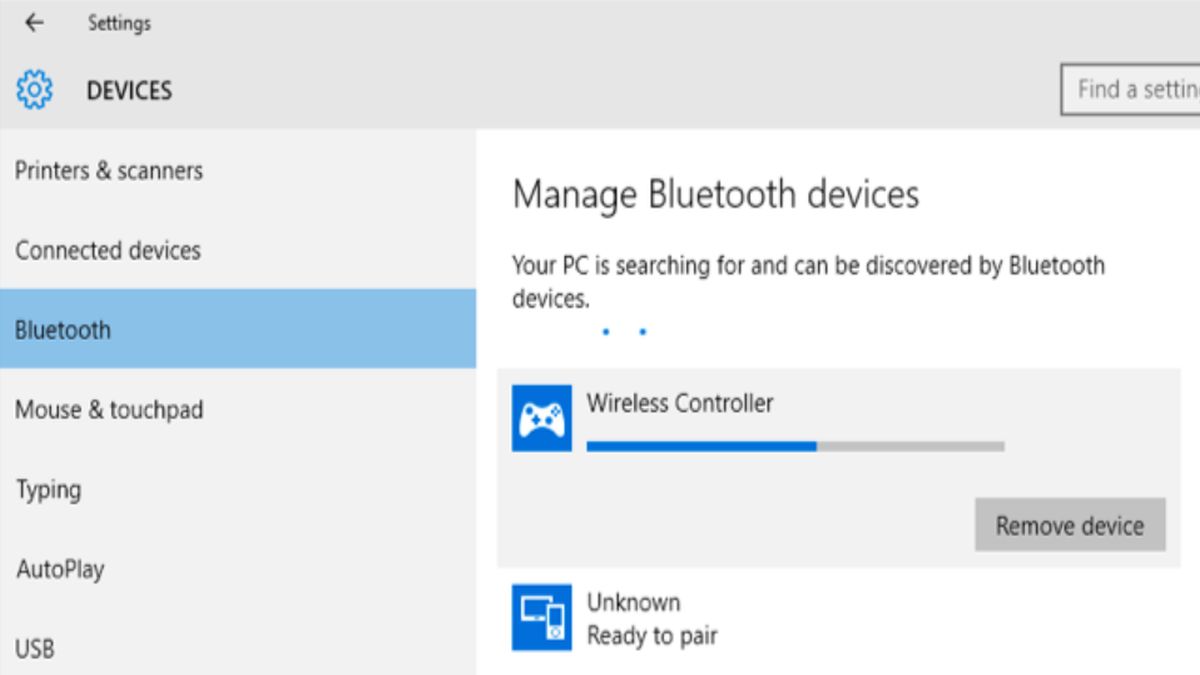
Task: Select the Bluetooth sidebar item
Action: pyautogui.click(x=63, y=330)
